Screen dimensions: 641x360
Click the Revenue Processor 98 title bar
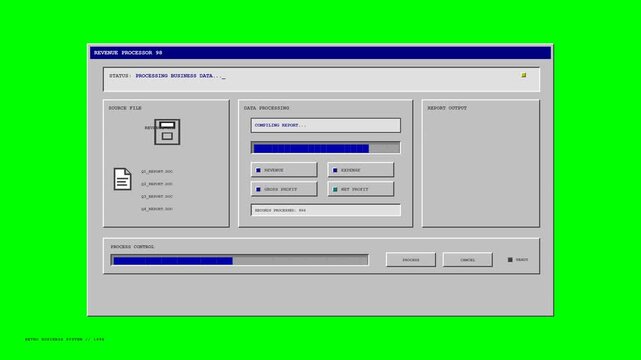click(320, 53)
